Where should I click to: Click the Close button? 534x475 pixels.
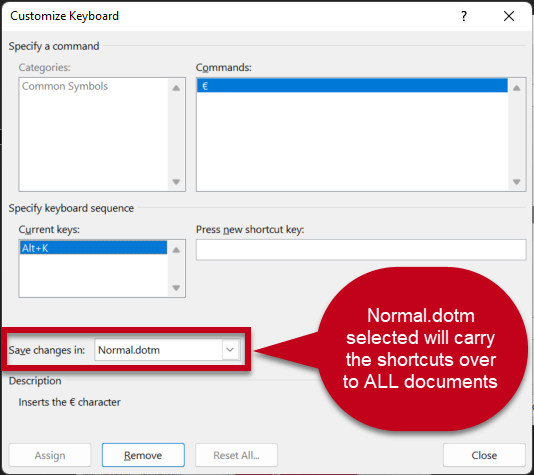[x=484, y=455]
